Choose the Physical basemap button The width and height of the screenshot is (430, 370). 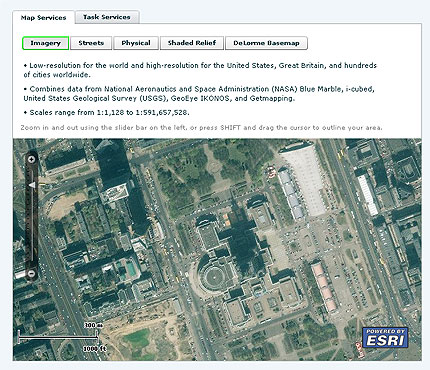click(136, 43)
